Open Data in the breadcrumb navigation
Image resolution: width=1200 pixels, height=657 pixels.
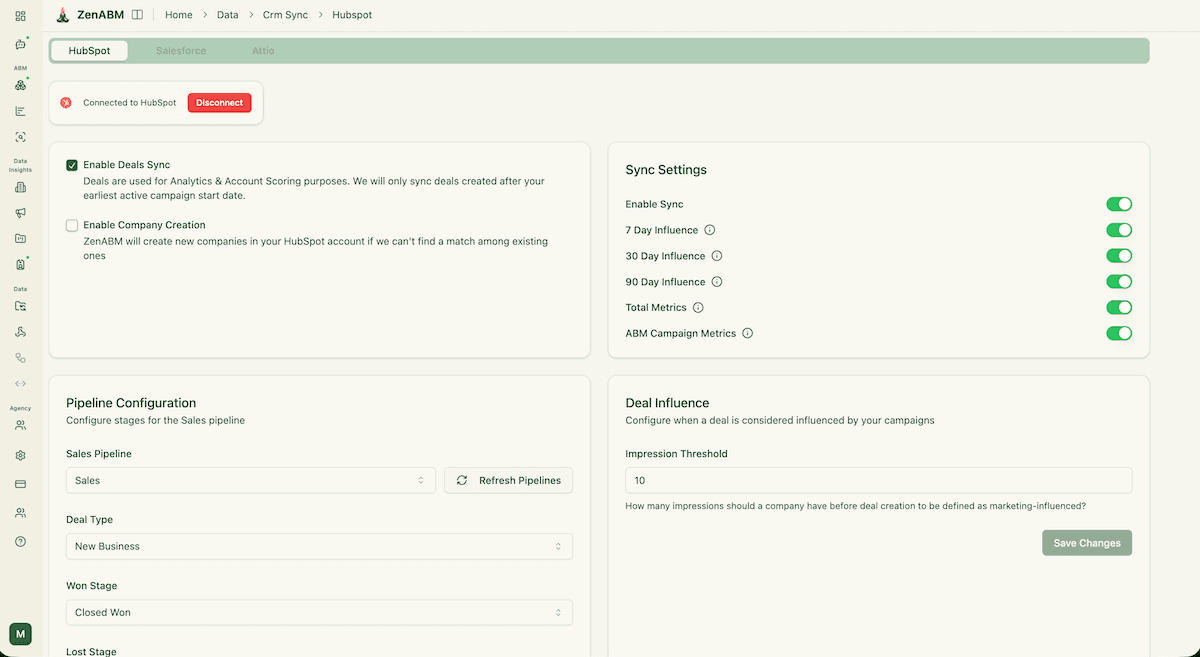click(x=227, y=15)
